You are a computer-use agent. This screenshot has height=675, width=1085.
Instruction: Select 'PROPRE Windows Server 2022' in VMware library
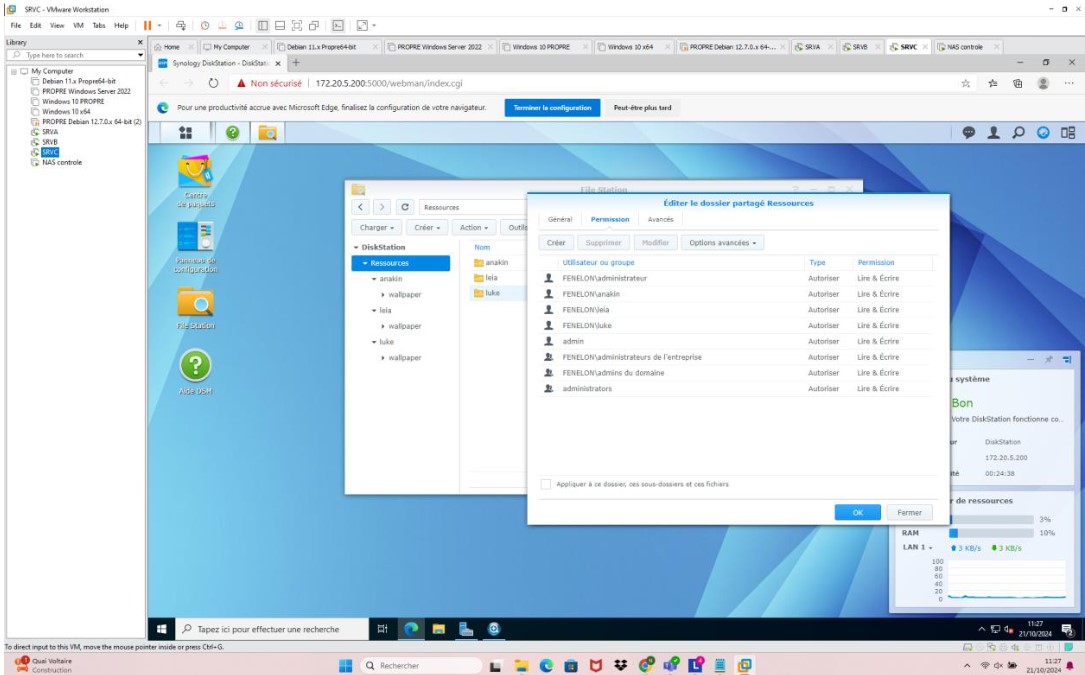86,91
